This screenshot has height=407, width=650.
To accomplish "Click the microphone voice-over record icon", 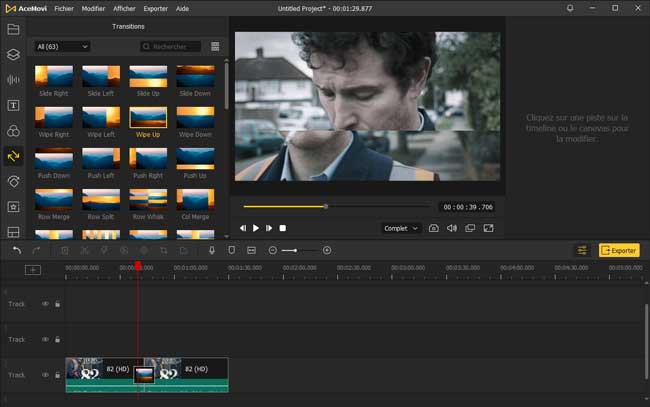I will click(212, 250).
